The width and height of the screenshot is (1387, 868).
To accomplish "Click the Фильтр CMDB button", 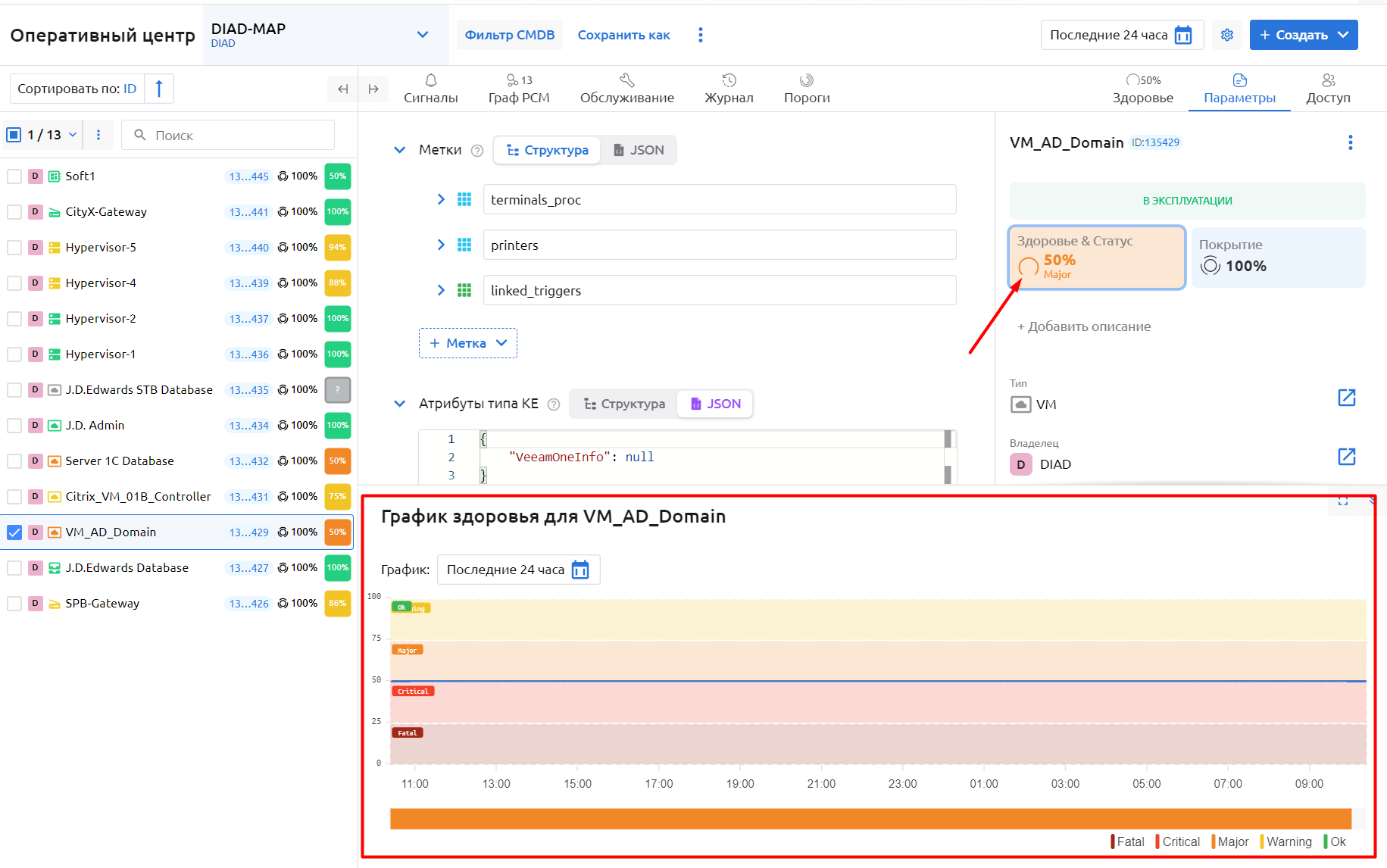I will (509, 35).
